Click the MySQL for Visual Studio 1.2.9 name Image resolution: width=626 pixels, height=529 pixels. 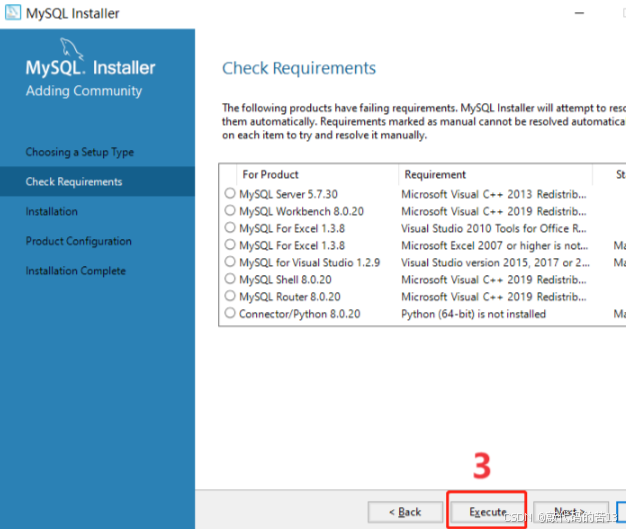(x=309, y=263)
